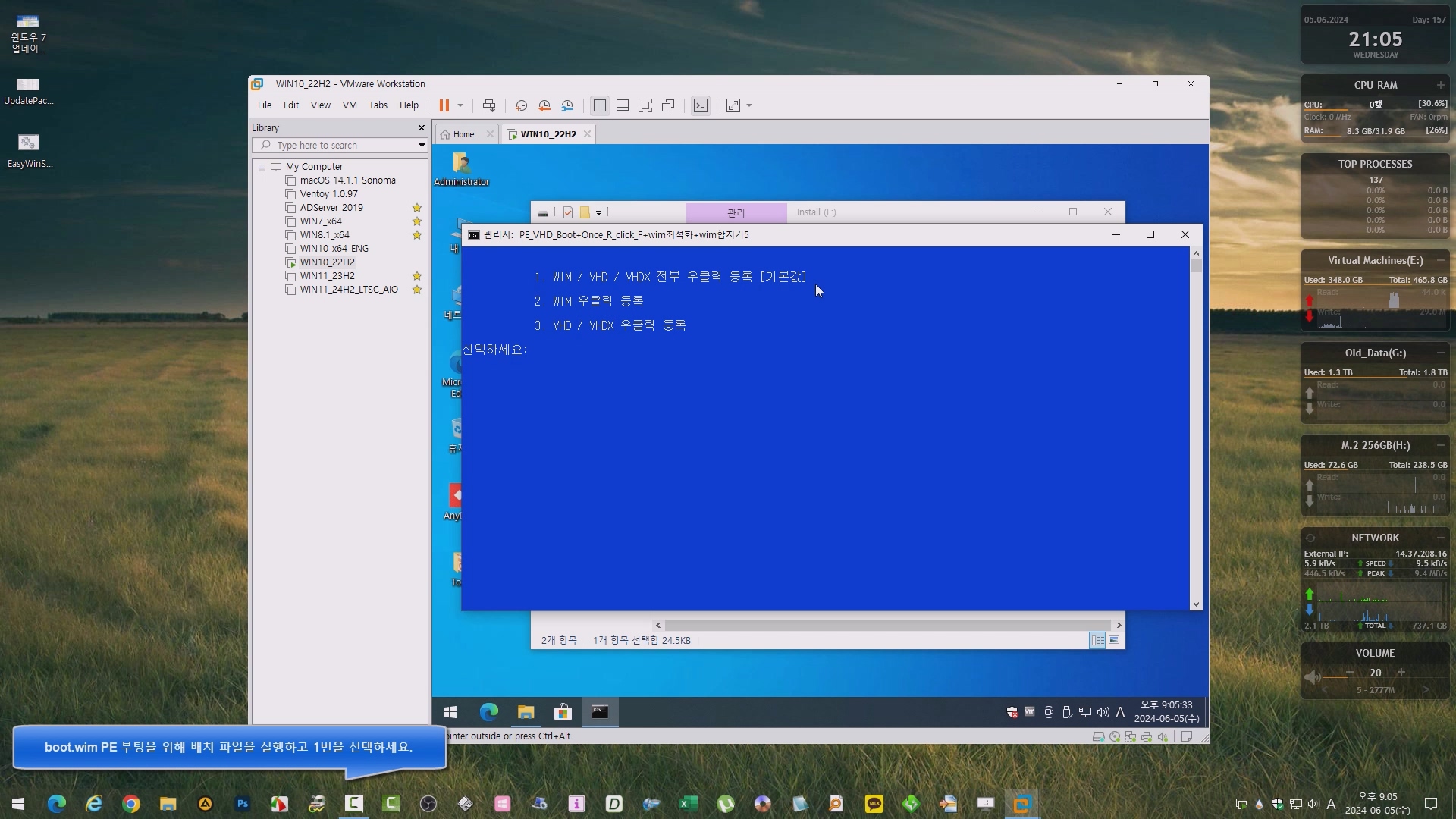This screenshot has width=1456, height=819.
Task: Open the VM menu
Action: point(349,105)
